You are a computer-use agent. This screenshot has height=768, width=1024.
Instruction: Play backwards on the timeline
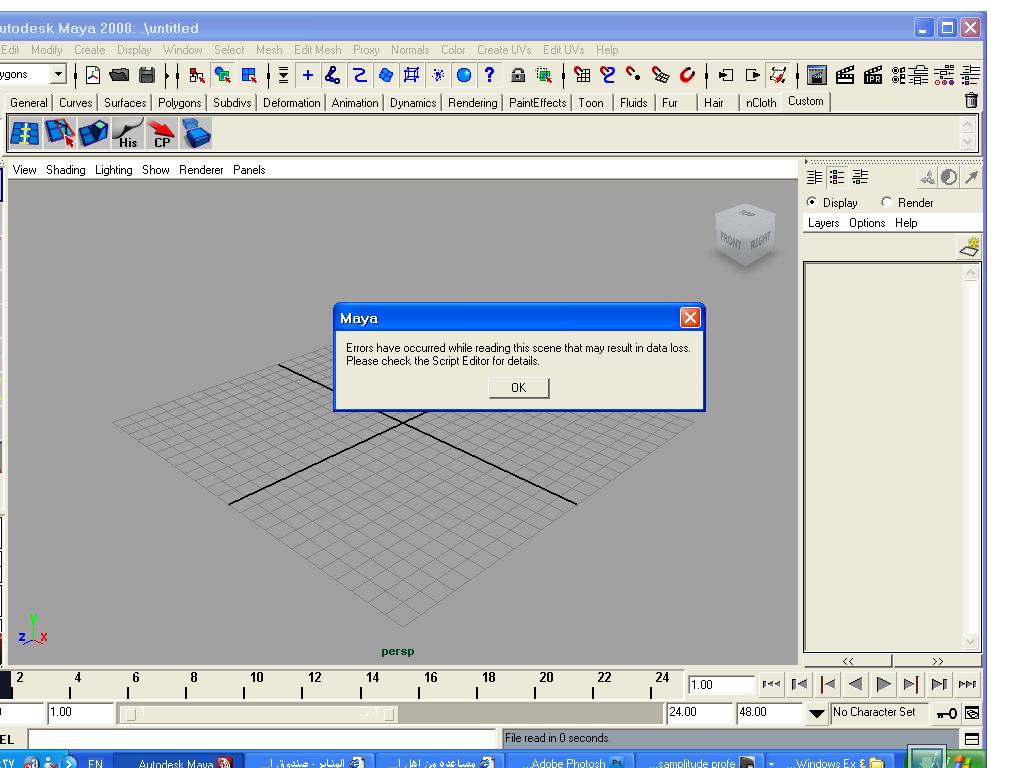tap(856, 684)
